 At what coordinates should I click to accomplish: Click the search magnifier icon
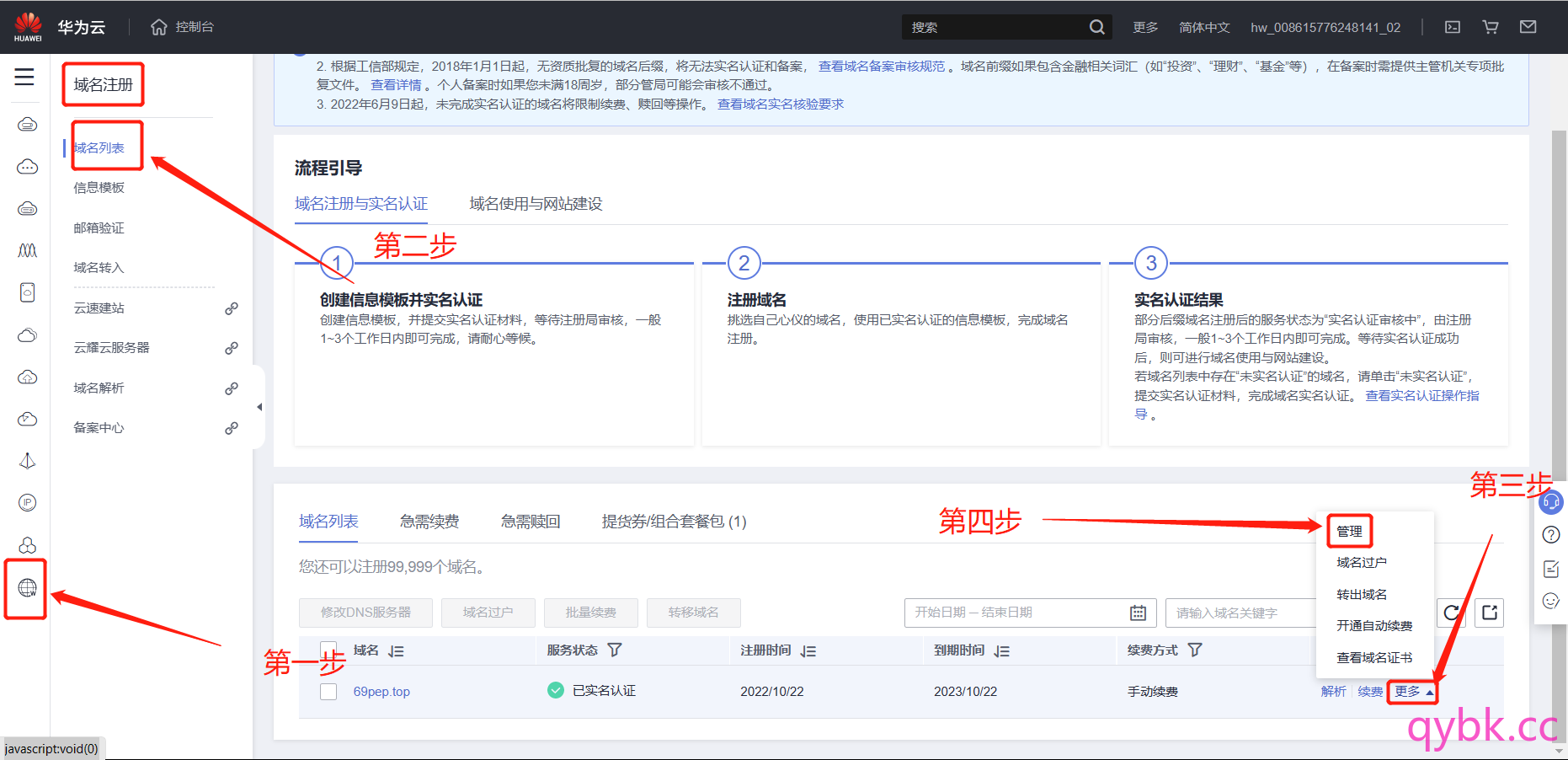pos(1096,27)
